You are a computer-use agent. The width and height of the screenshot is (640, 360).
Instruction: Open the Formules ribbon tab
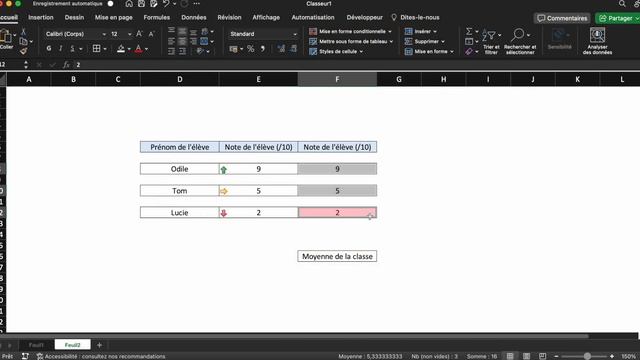click(x=157, y=18)
